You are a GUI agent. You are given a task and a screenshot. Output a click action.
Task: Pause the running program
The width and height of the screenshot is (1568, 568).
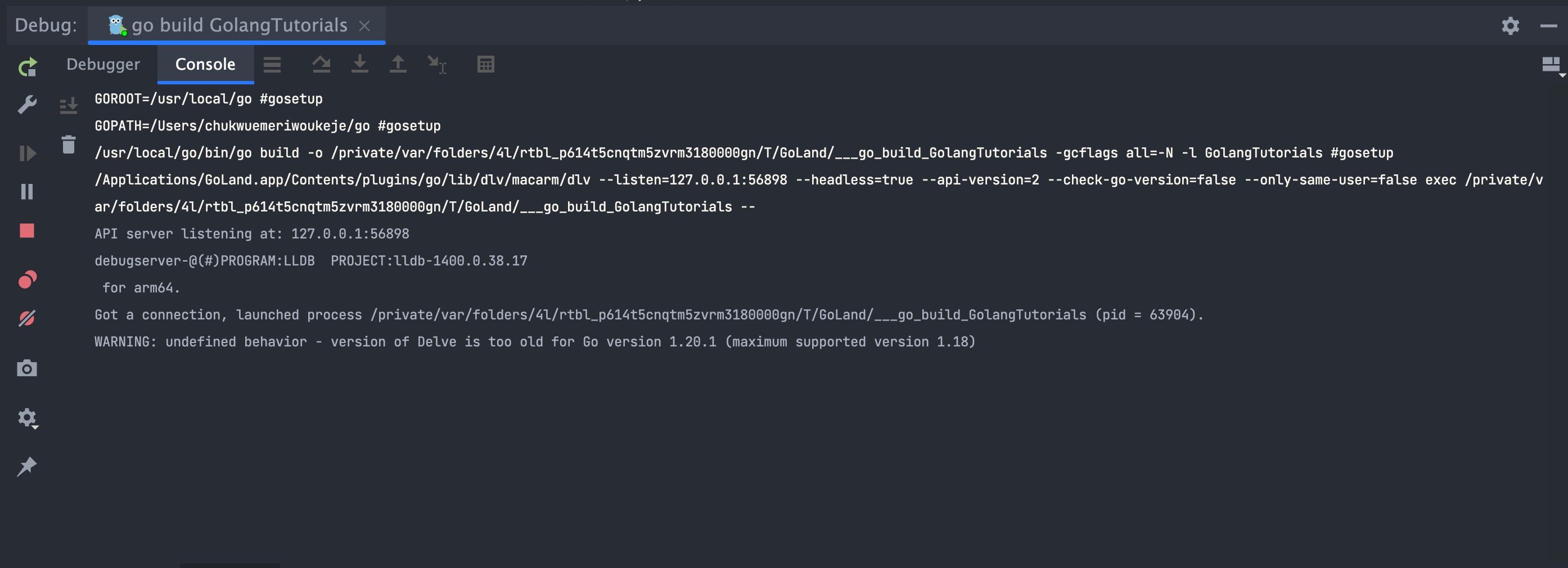(28, 192)
